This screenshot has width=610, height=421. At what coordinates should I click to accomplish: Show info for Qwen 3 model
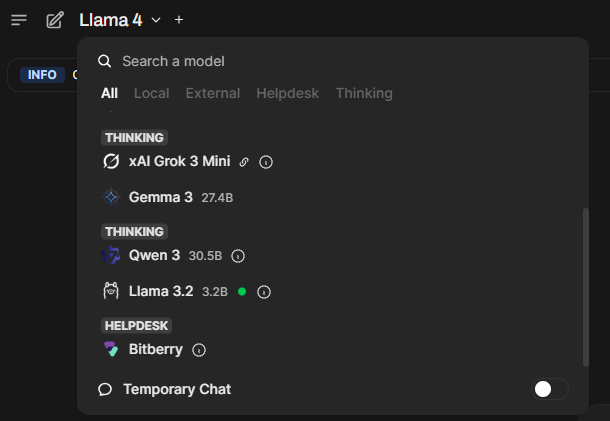[238, 256]
